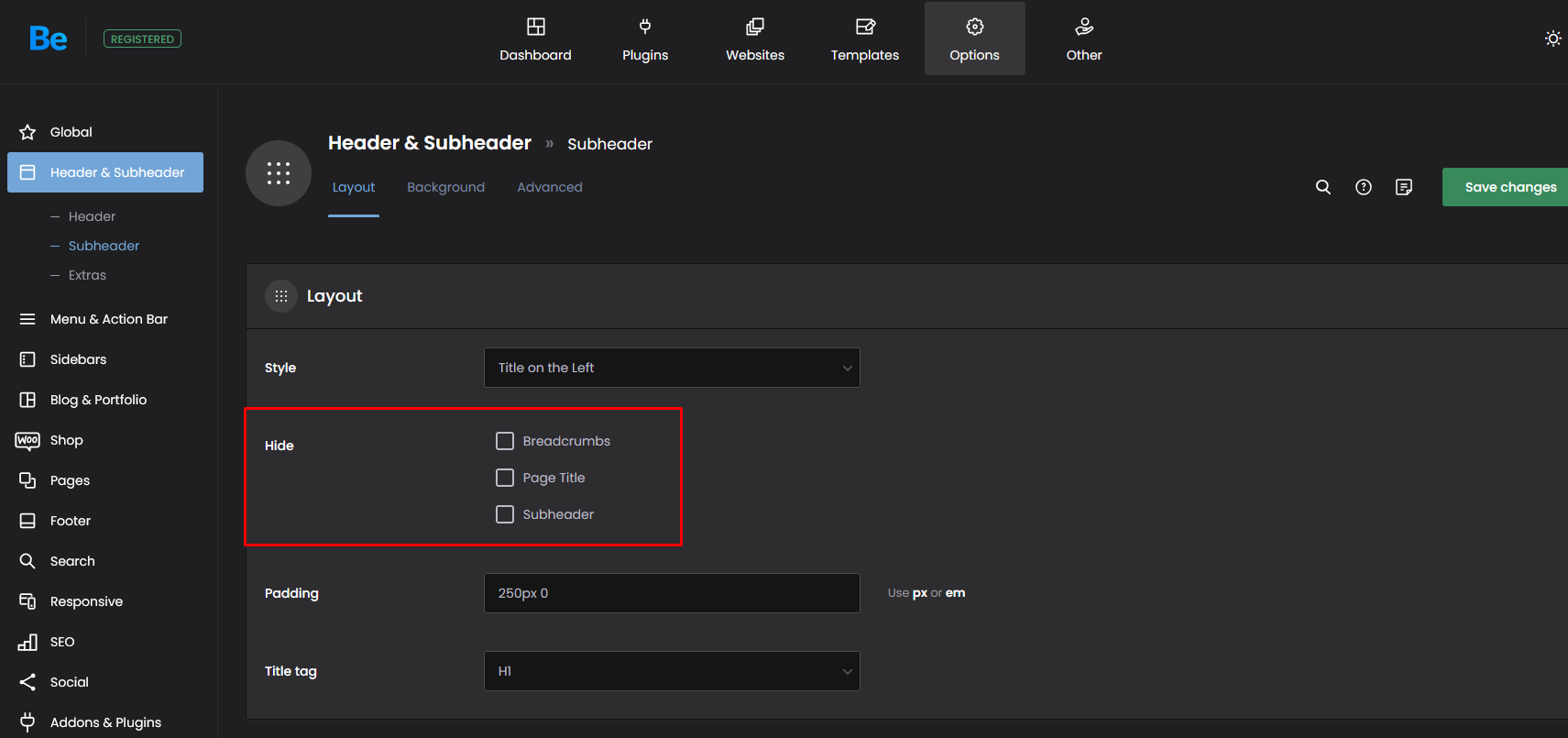Open the Templates icon in top navigation
Viewport: 1568px width, 738px height.
click(865, 27)
